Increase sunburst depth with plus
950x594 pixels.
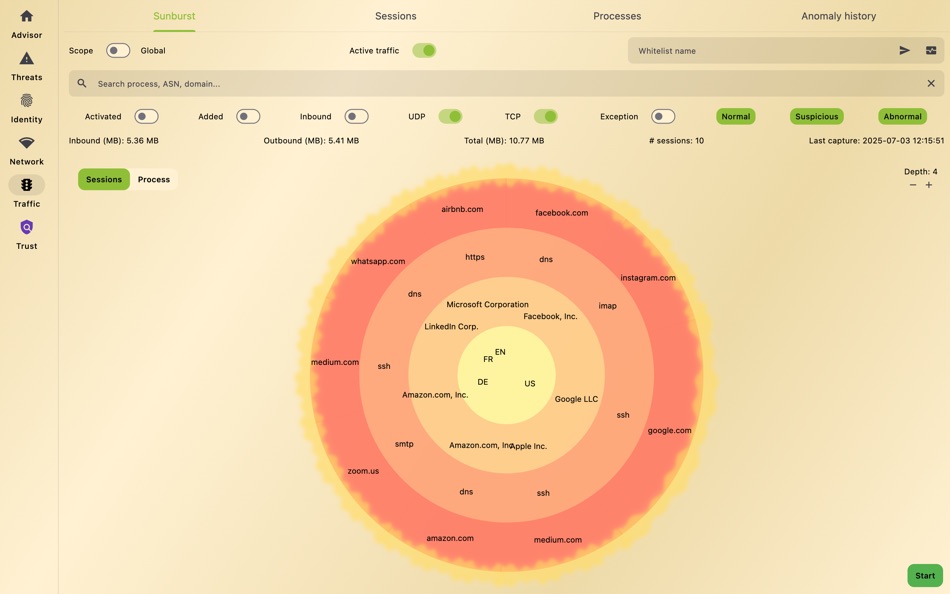[929, 185]
